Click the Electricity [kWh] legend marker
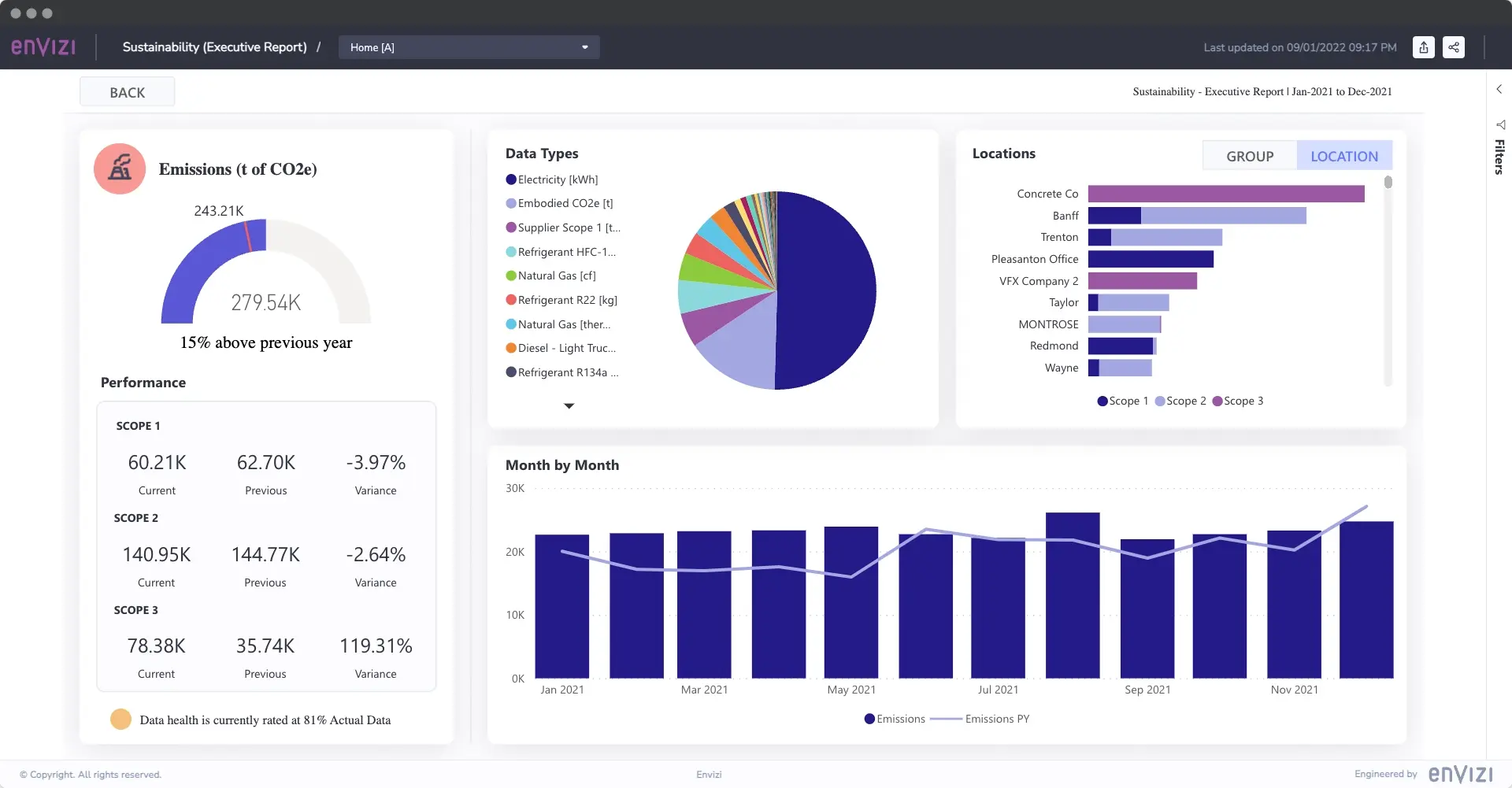Screen dimensions: 1512x788 coord(511,179)
